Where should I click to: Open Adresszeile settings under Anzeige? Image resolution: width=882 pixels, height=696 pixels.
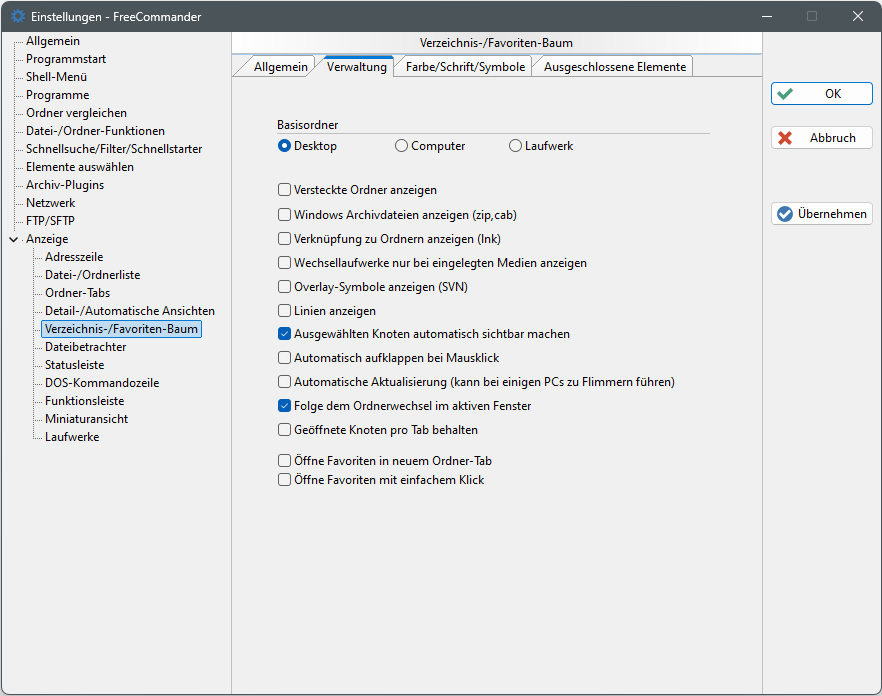pyautogui.click(x=74, y=257)
